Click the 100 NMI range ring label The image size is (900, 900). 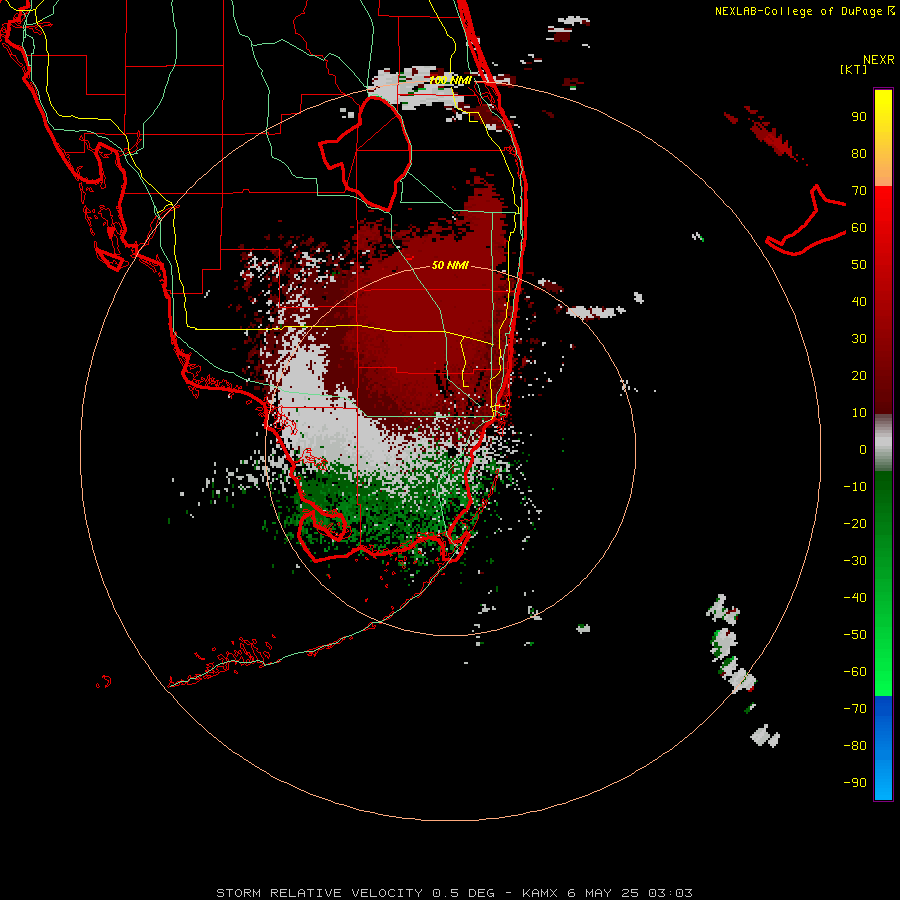click(450, 80)
